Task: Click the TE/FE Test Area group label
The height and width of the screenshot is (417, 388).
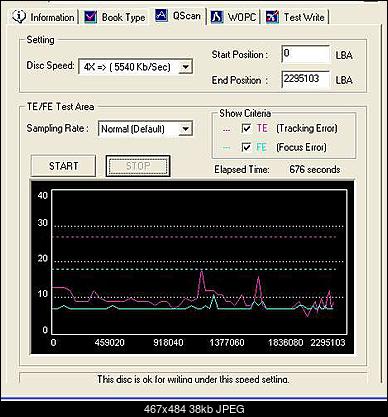Action: [x=60, y=107]
